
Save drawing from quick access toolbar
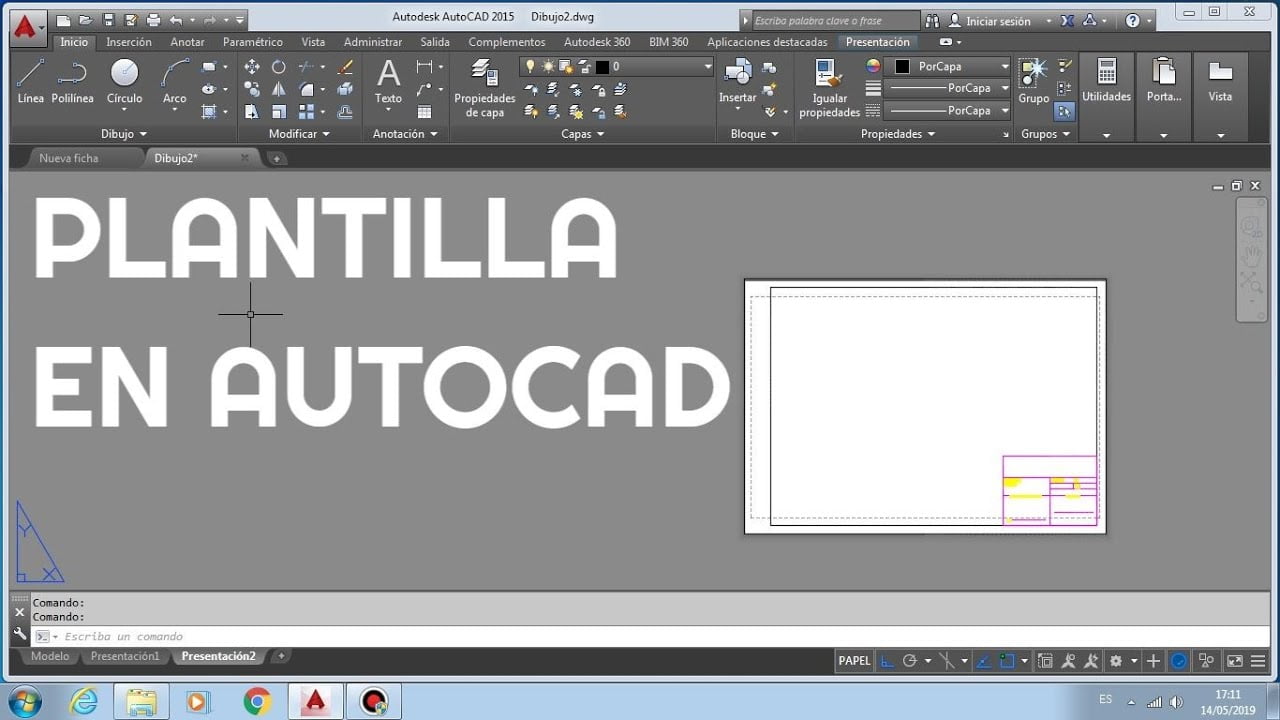[109, 20]
